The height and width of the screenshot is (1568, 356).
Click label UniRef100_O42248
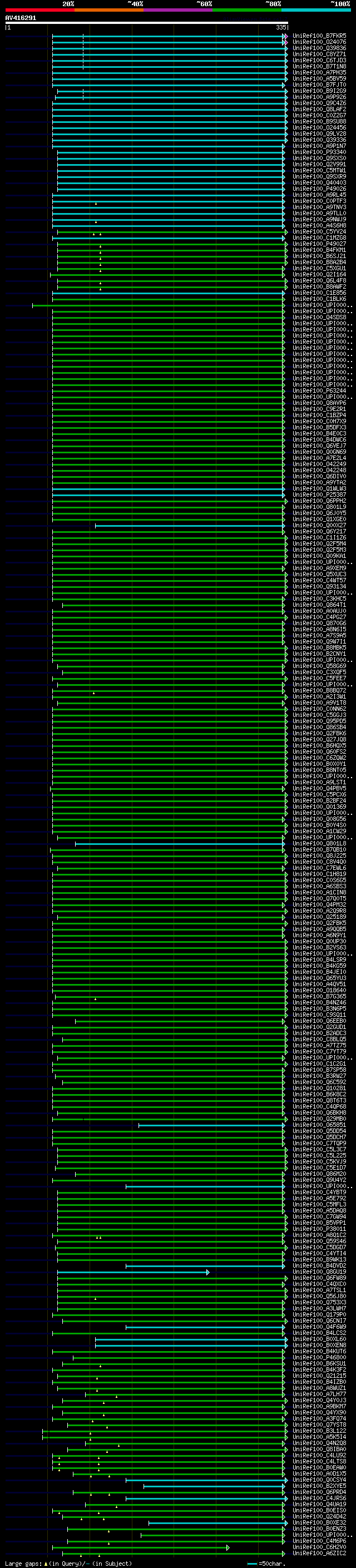(x=319, y=470)
